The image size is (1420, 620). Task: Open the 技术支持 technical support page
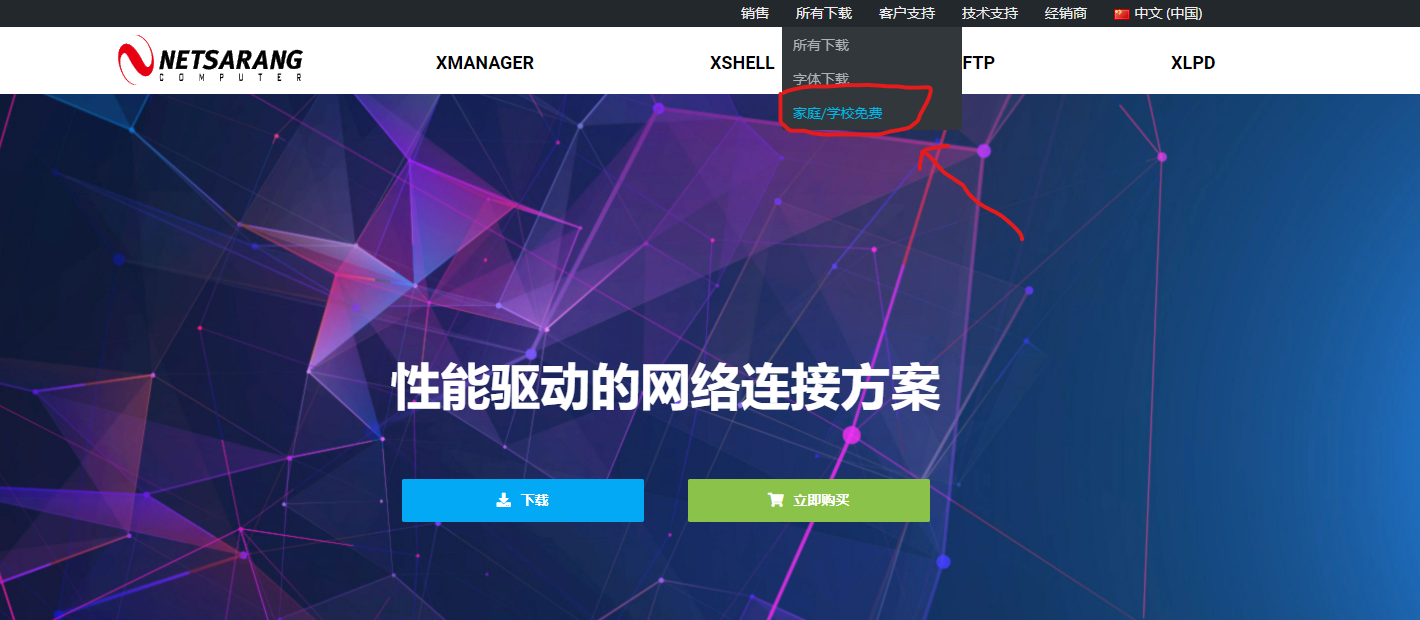(x=989, y=13)
